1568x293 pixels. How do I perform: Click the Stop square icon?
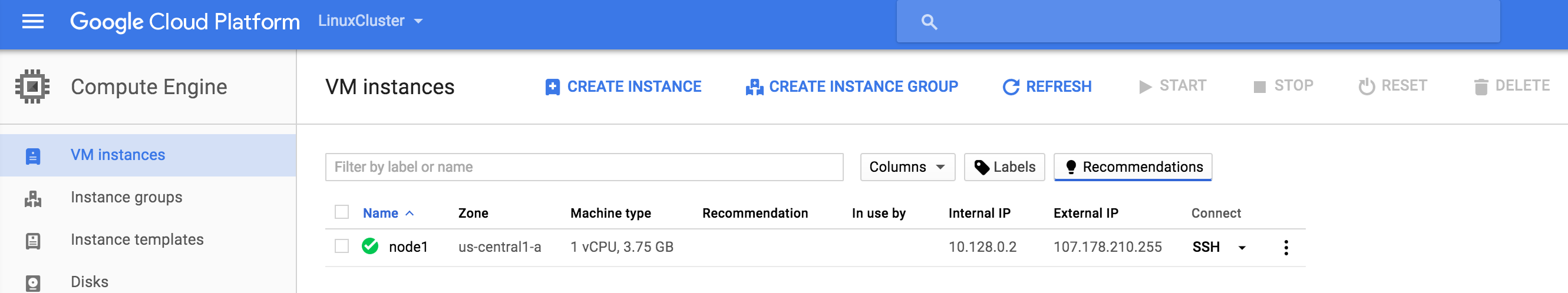[1259, 87]
